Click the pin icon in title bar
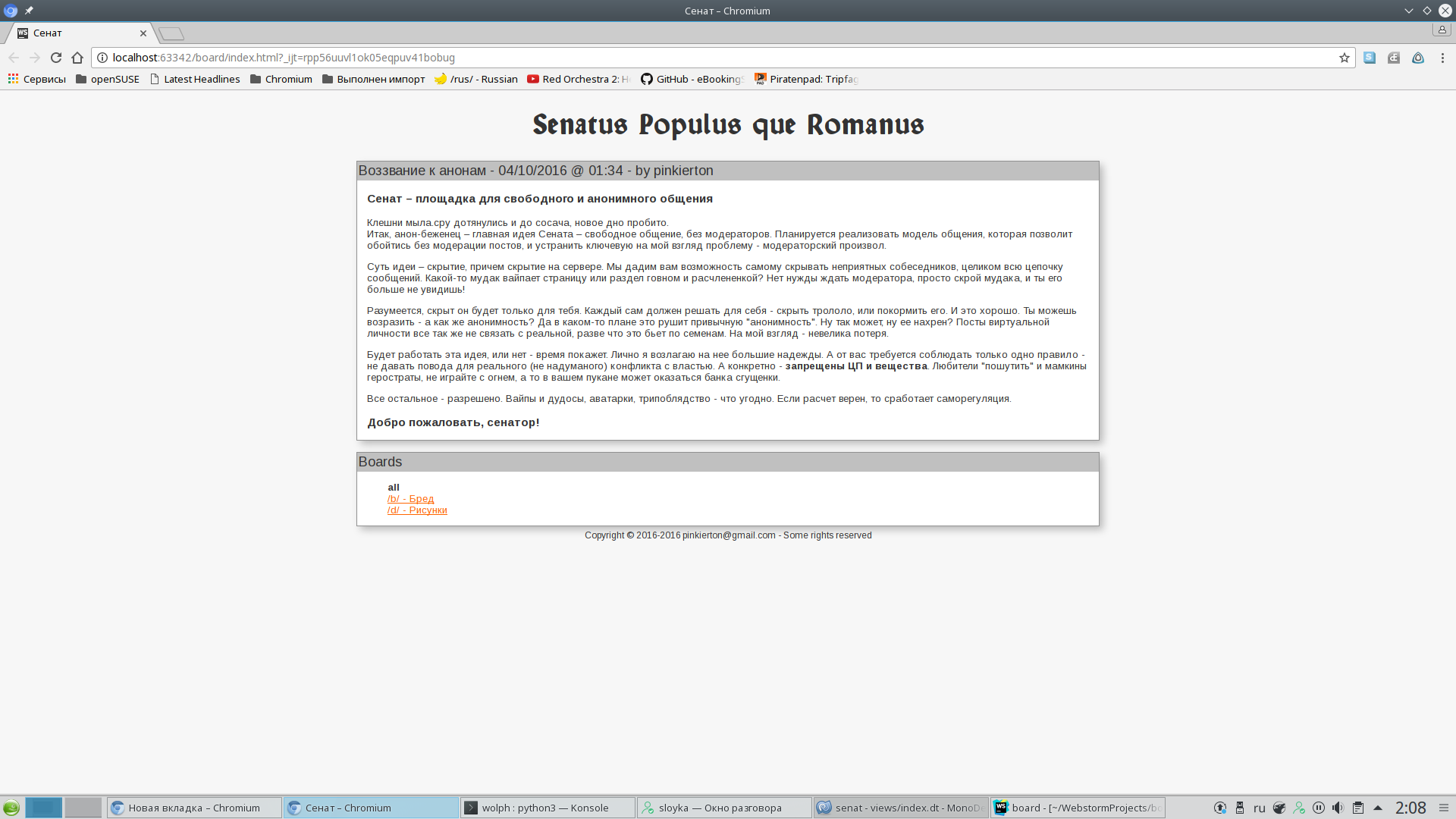This screenshot has height=819, width=1456. [x=29, y=11]
